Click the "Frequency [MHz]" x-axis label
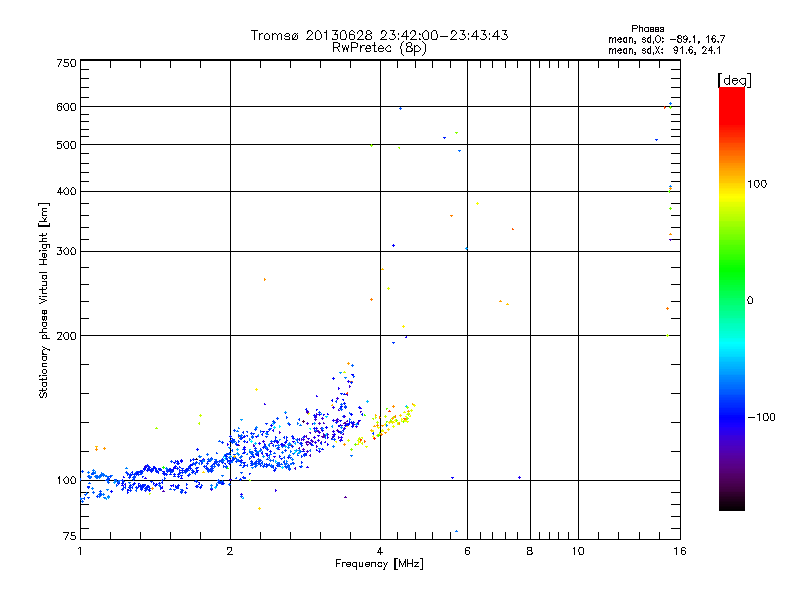This screenshot has width=800, height=600. click(x=379, y=564)
